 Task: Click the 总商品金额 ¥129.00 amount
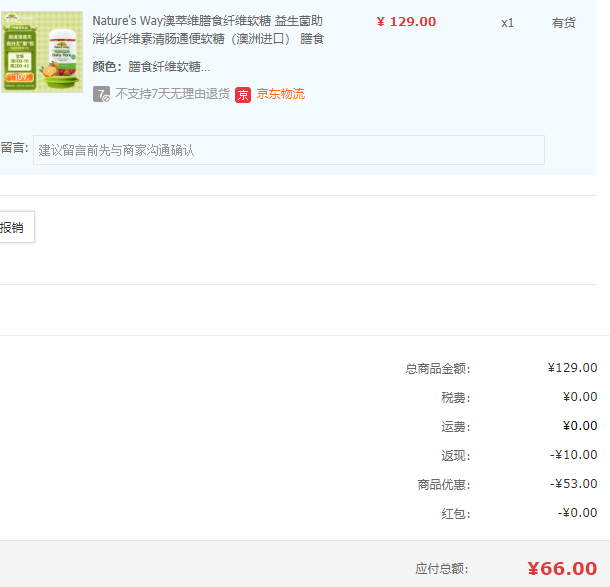point(572,368)
